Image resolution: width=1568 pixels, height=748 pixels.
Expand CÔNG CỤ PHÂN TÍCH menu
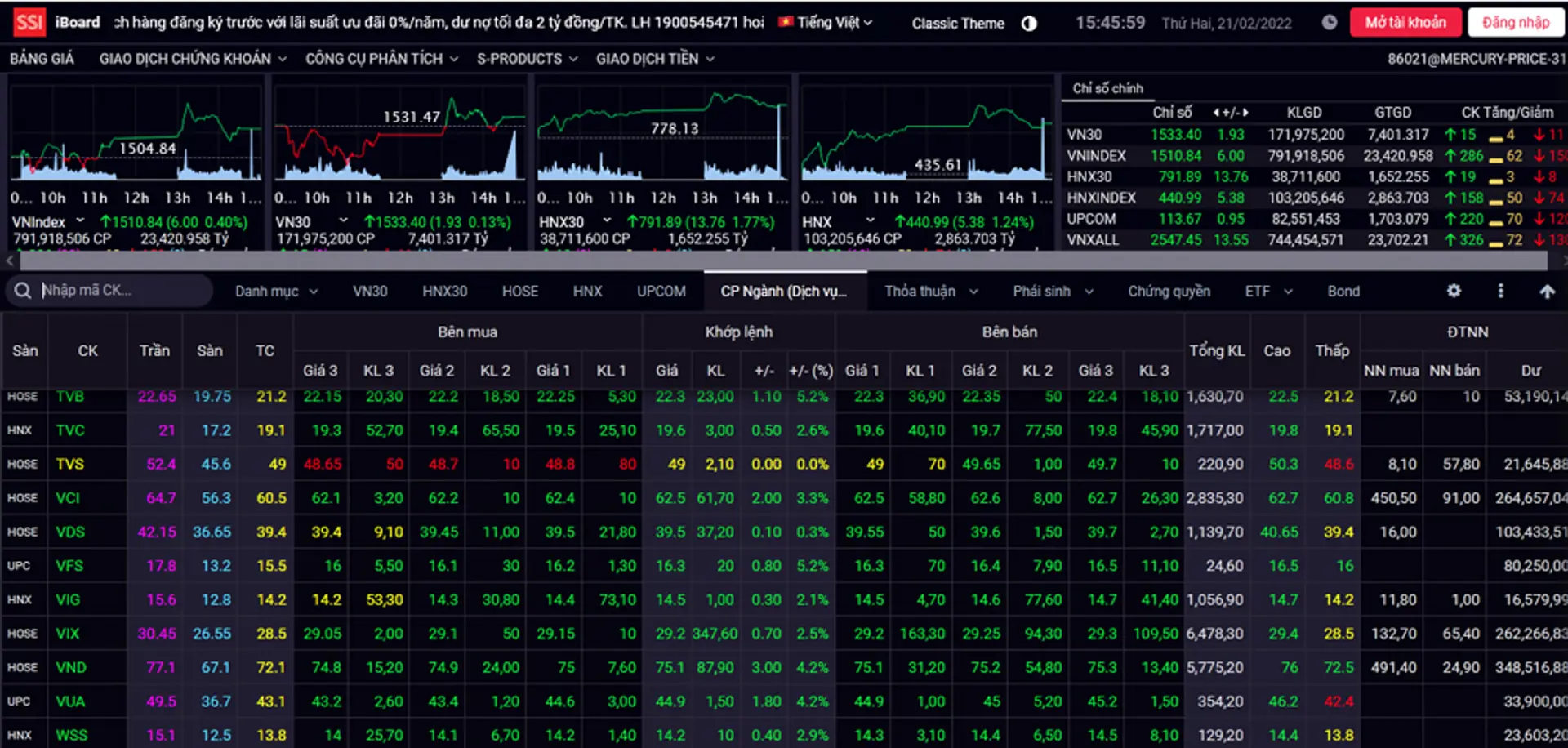click(381, 59)
